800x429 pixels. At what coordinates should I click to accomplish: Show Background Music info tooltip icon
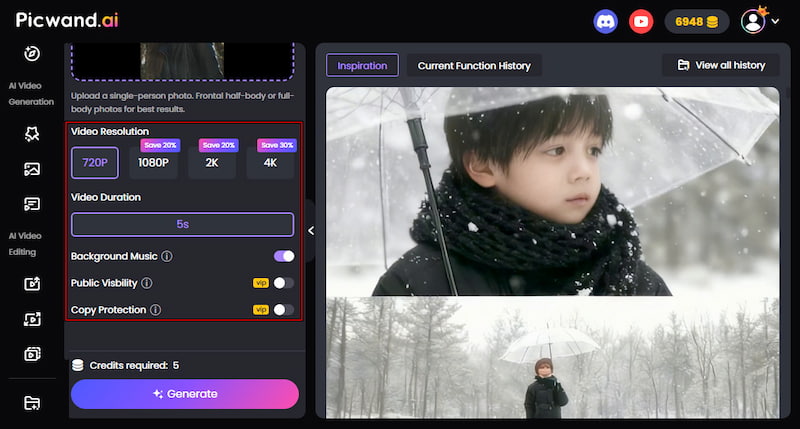(167, 256)
